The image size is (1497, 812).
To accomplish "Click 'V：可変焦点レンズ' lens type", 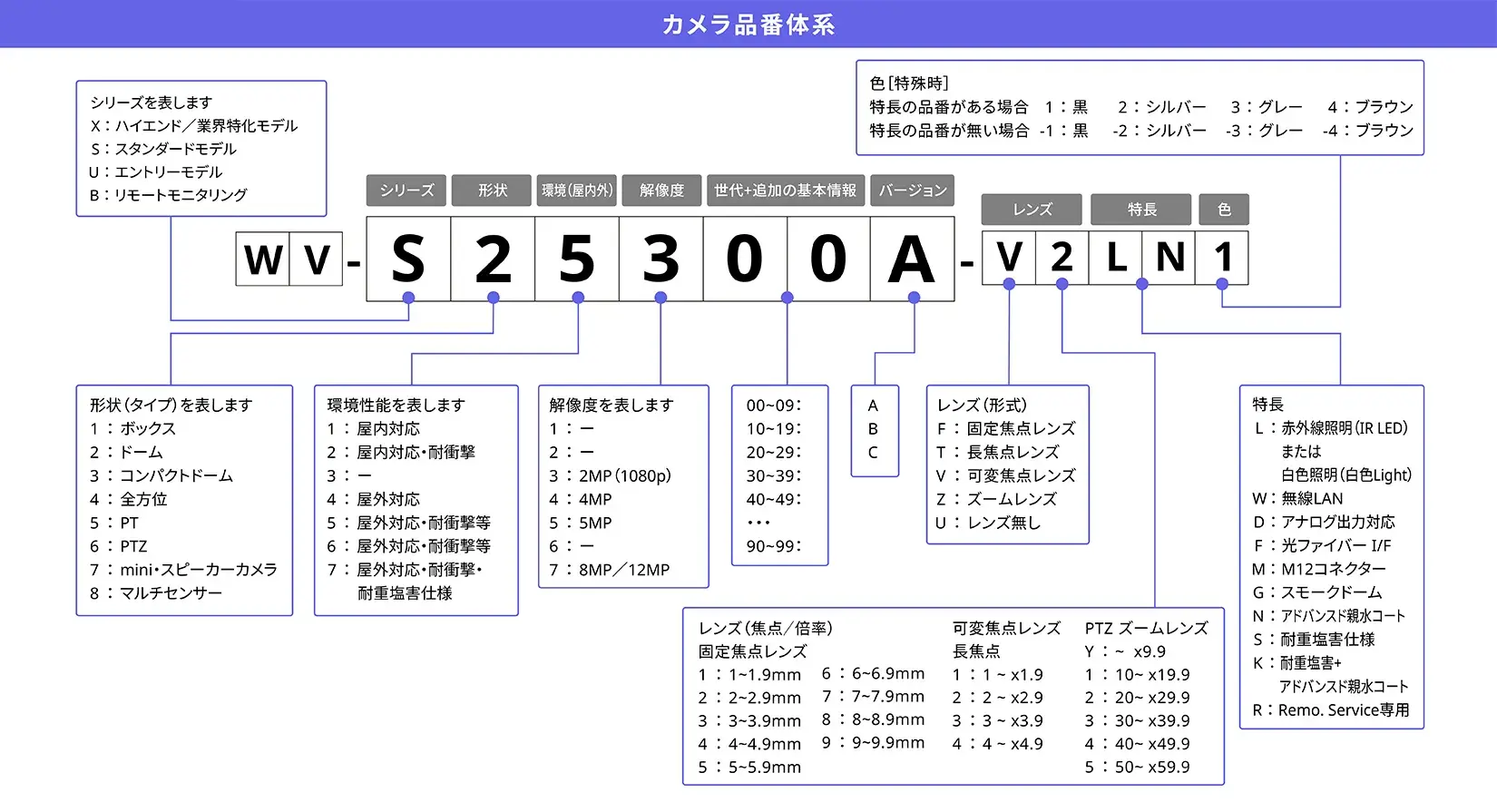I will point(1006,475).
